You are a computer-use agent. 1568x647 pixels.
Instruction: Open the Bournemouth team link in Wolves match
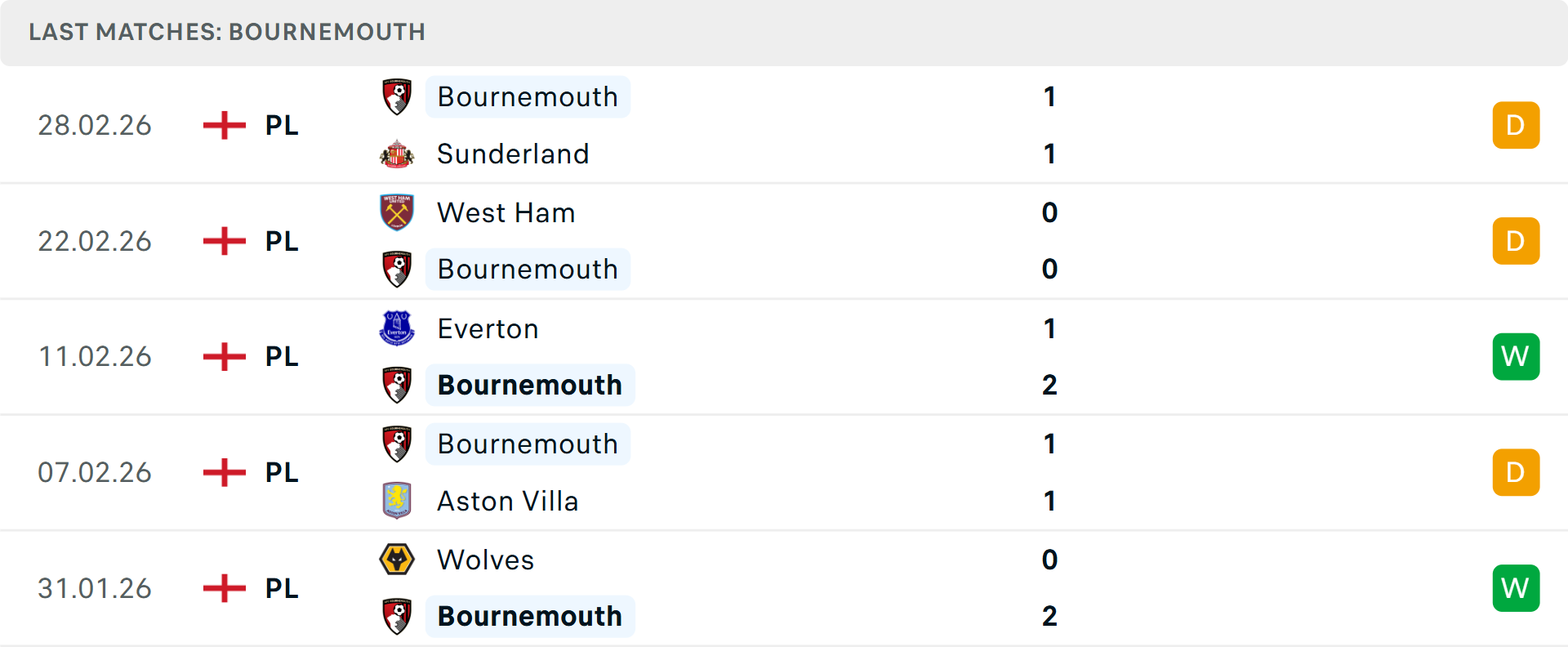click(x=530, y=616)
